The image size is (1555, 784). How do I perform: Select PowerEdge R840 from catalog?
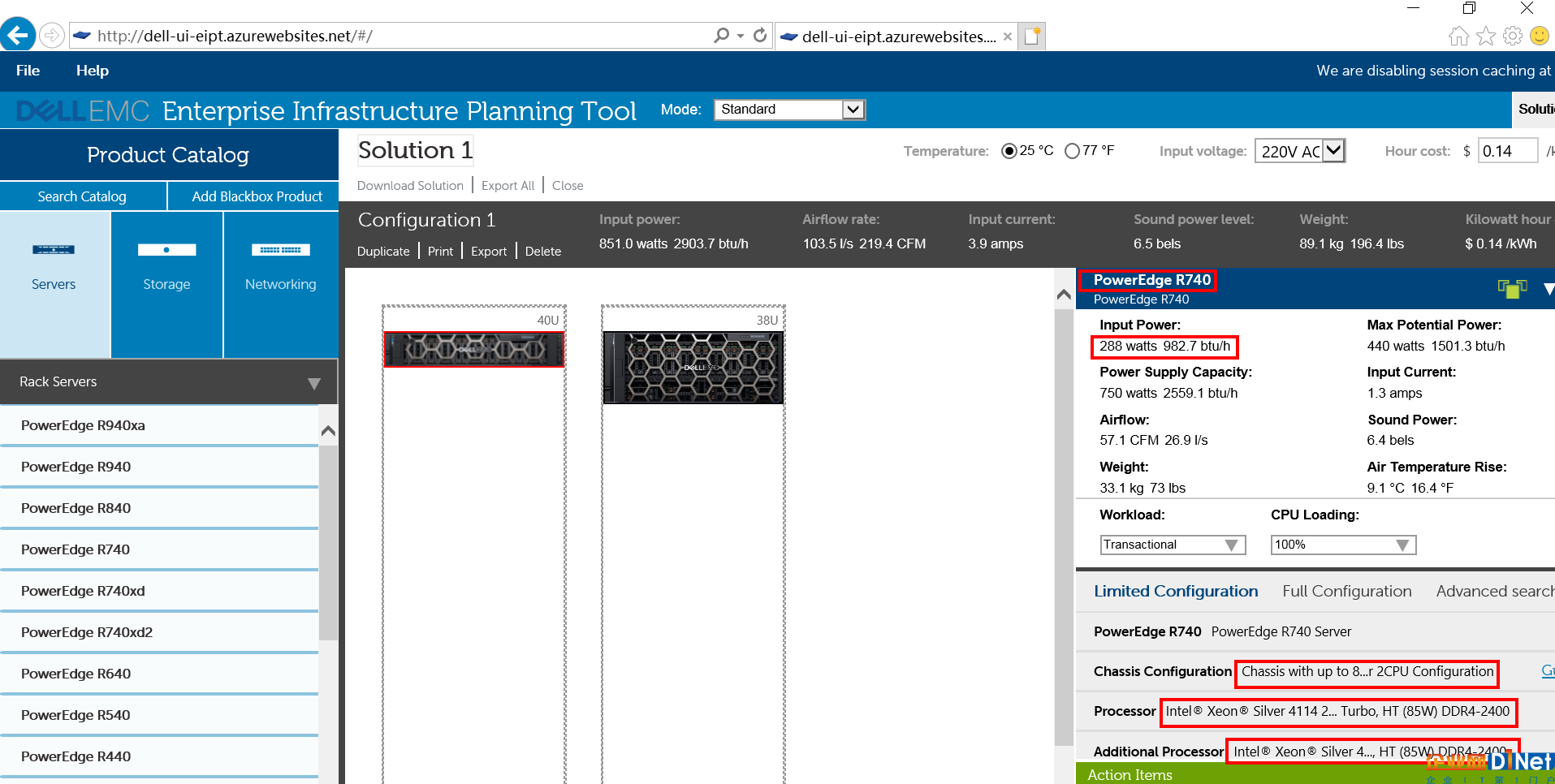point(159,508)
